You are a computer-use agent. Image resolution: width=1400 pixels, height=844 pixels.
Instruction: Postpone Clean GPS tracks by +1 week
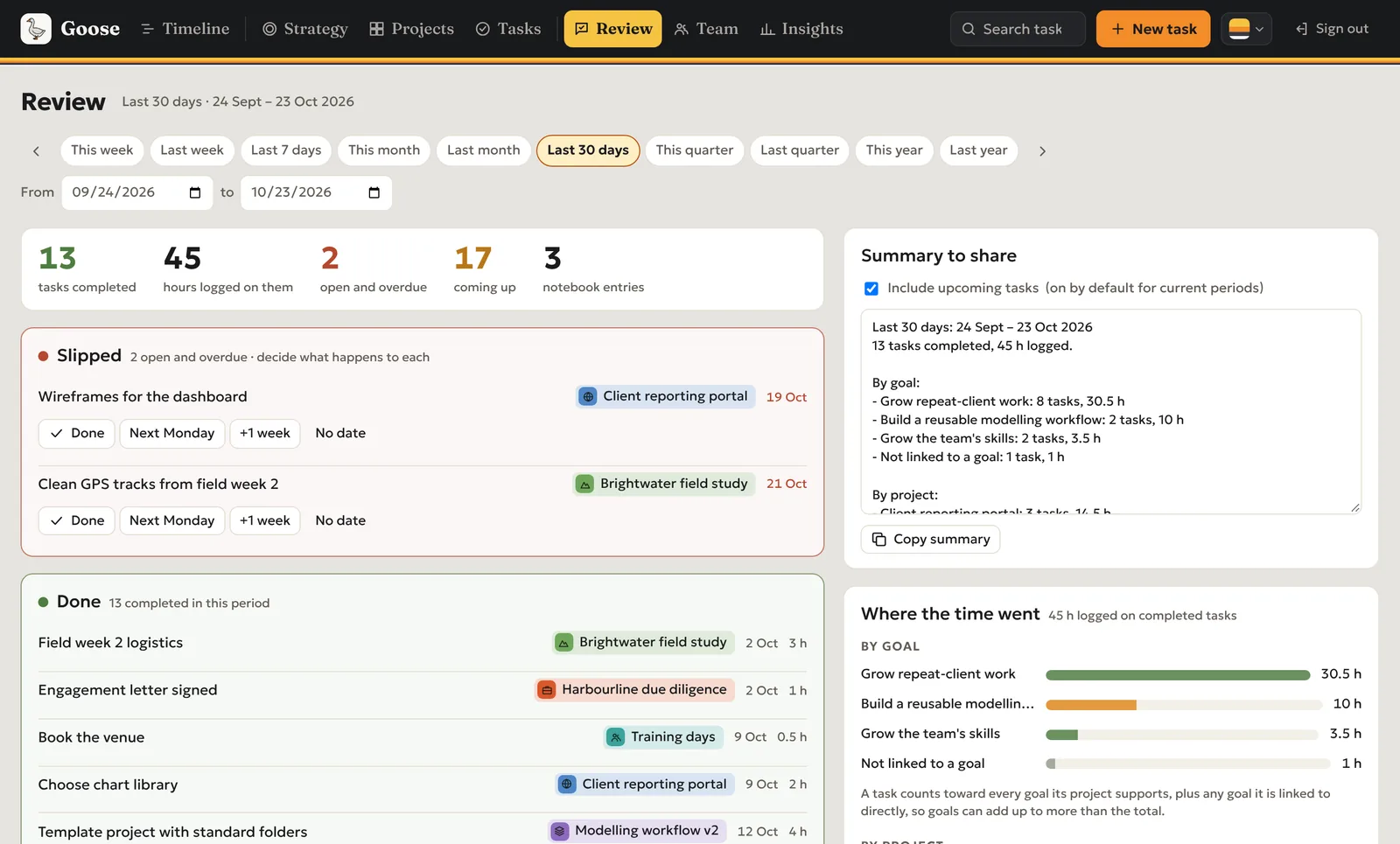tap(264, 521)
